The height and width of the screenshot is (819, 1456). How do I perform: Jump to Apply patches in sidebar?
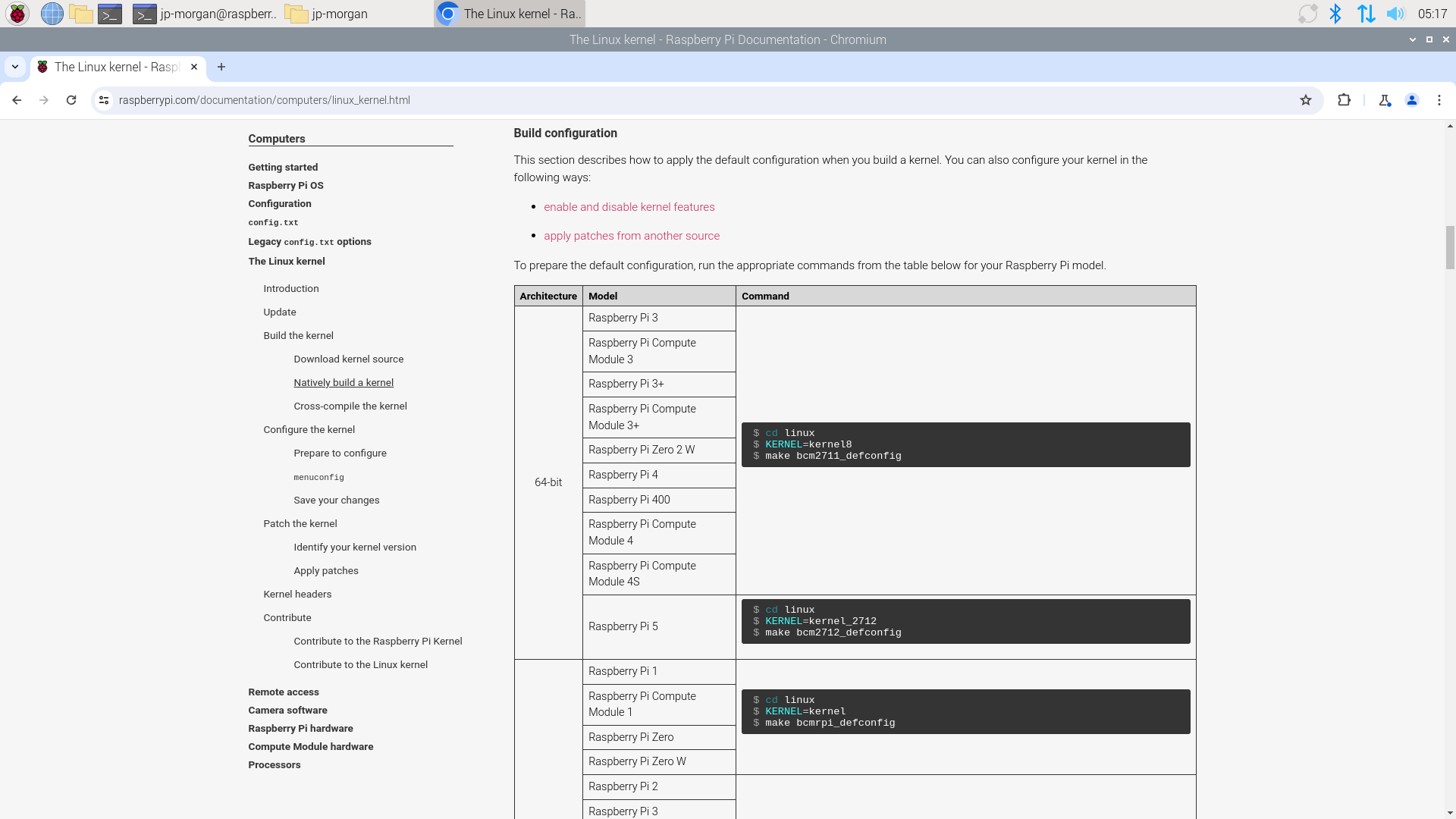pos(326,571)
